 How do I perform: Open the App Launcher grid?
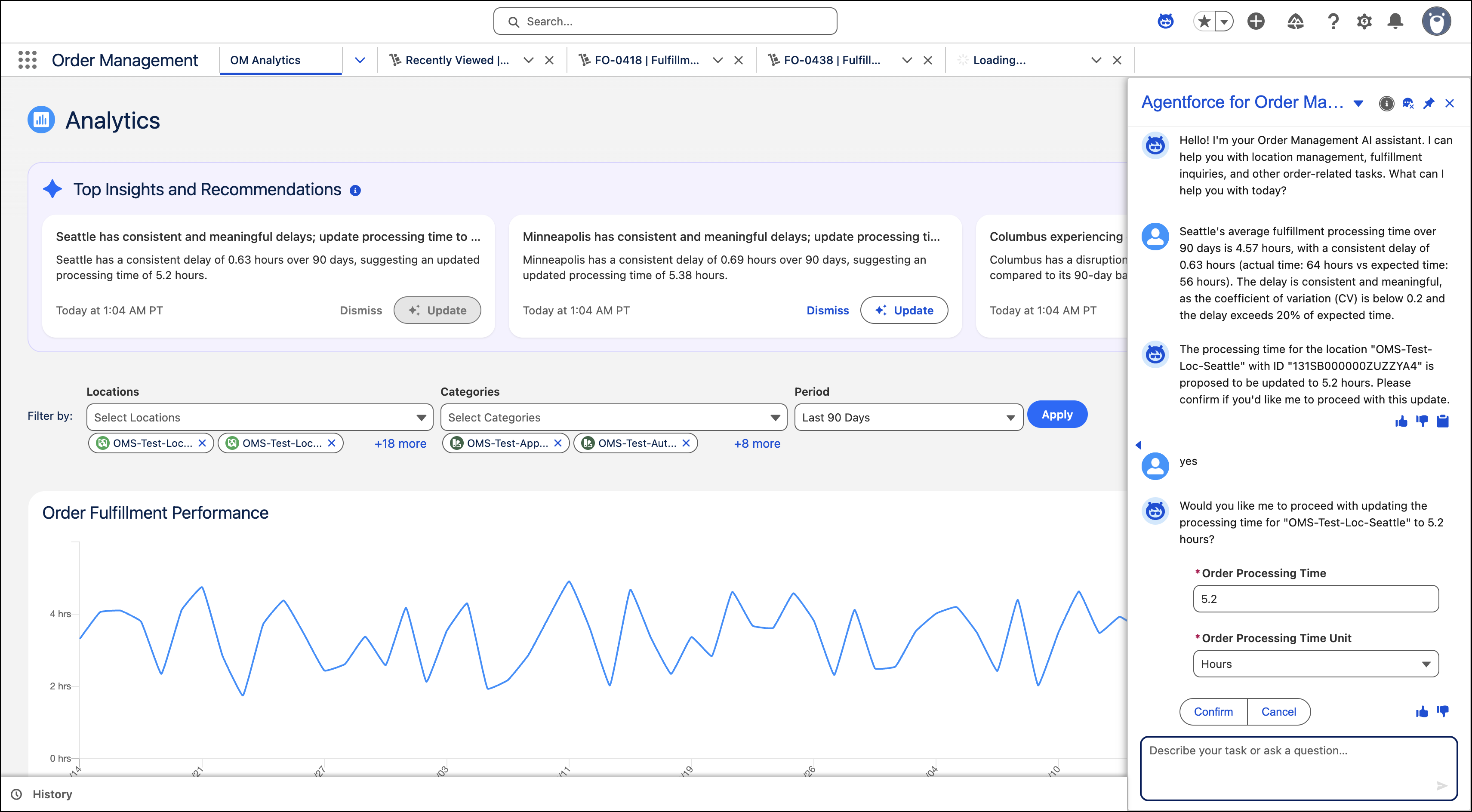[x=27, y=60]
